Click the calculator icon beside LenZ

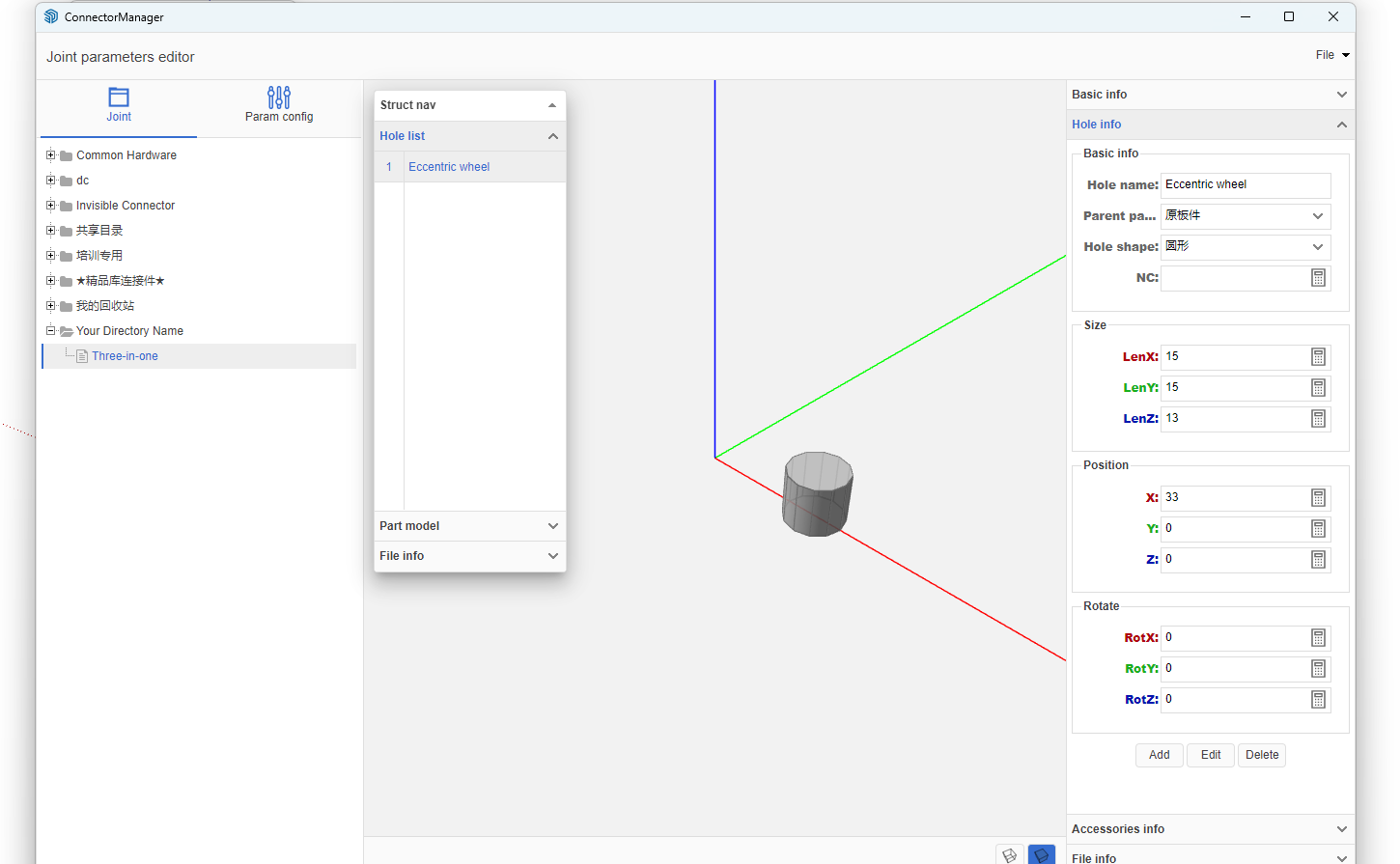tap(1318, 419)
